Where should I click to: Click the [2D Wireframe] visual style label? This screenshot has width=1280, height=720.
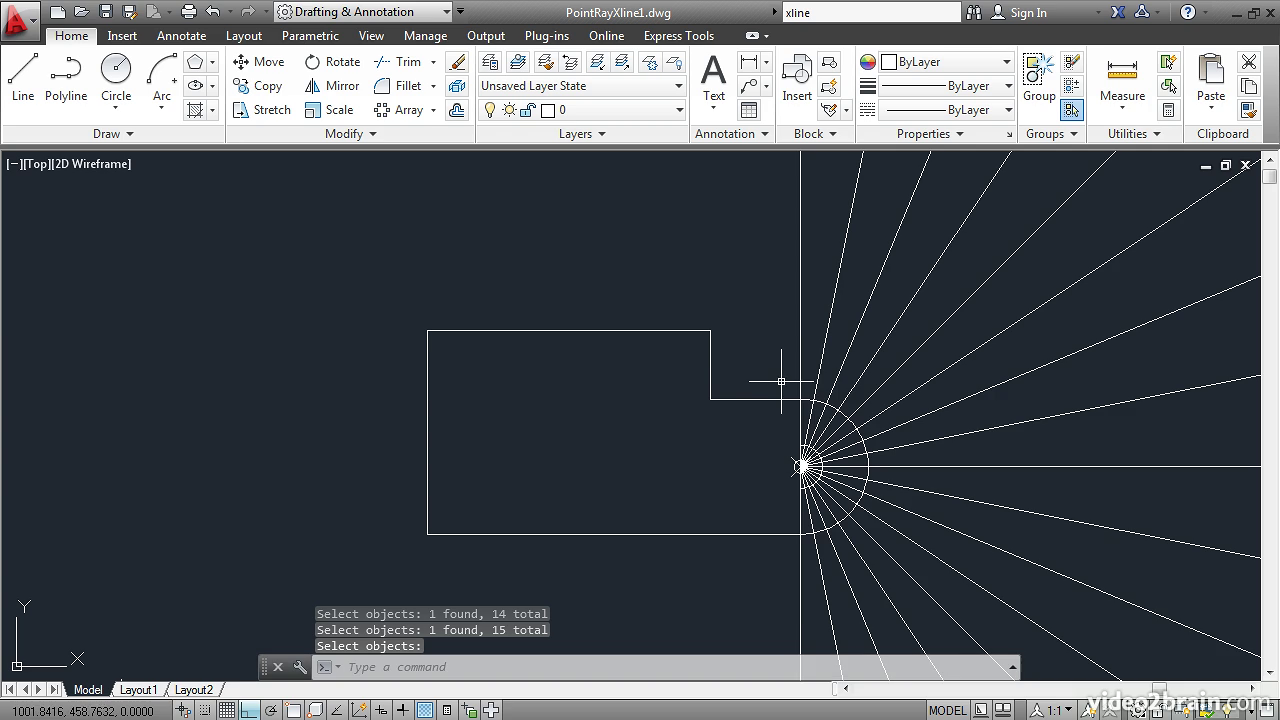92,164
